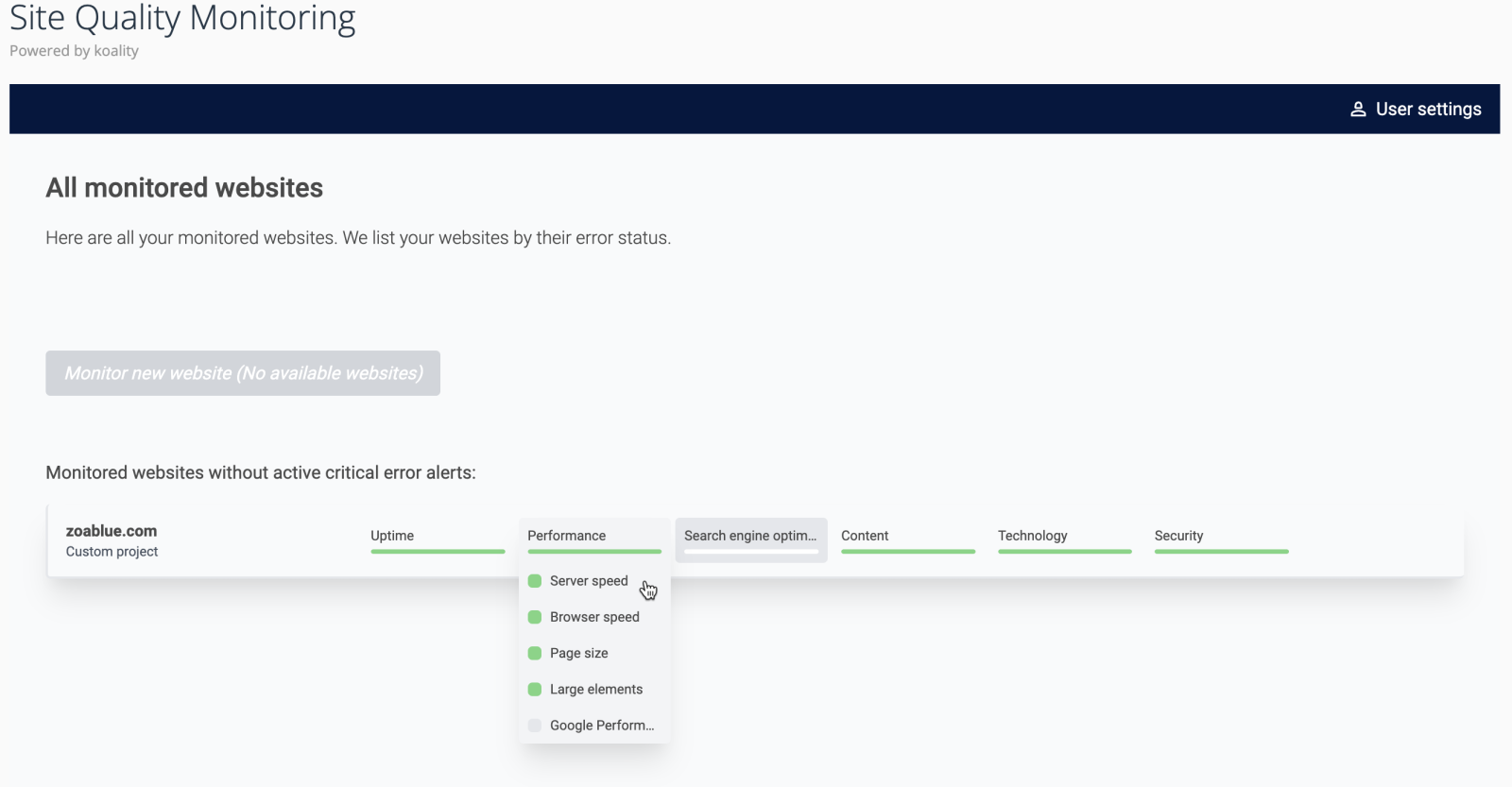Screen dimensions: 1512x787
Task: Click green status dot beside Page size
Action: click(x=535, y=653)
